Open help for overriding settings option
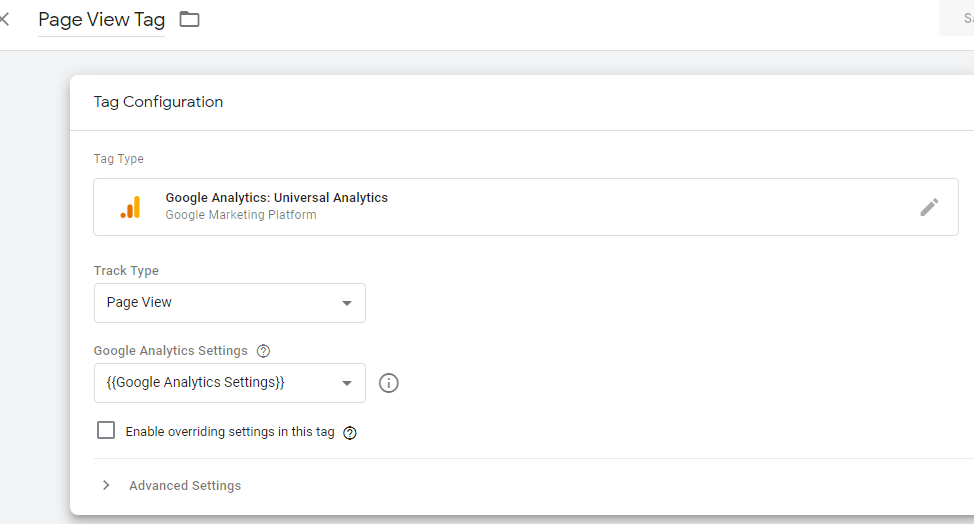Screen dimensions: 974x524 click(x=350, y=433)
